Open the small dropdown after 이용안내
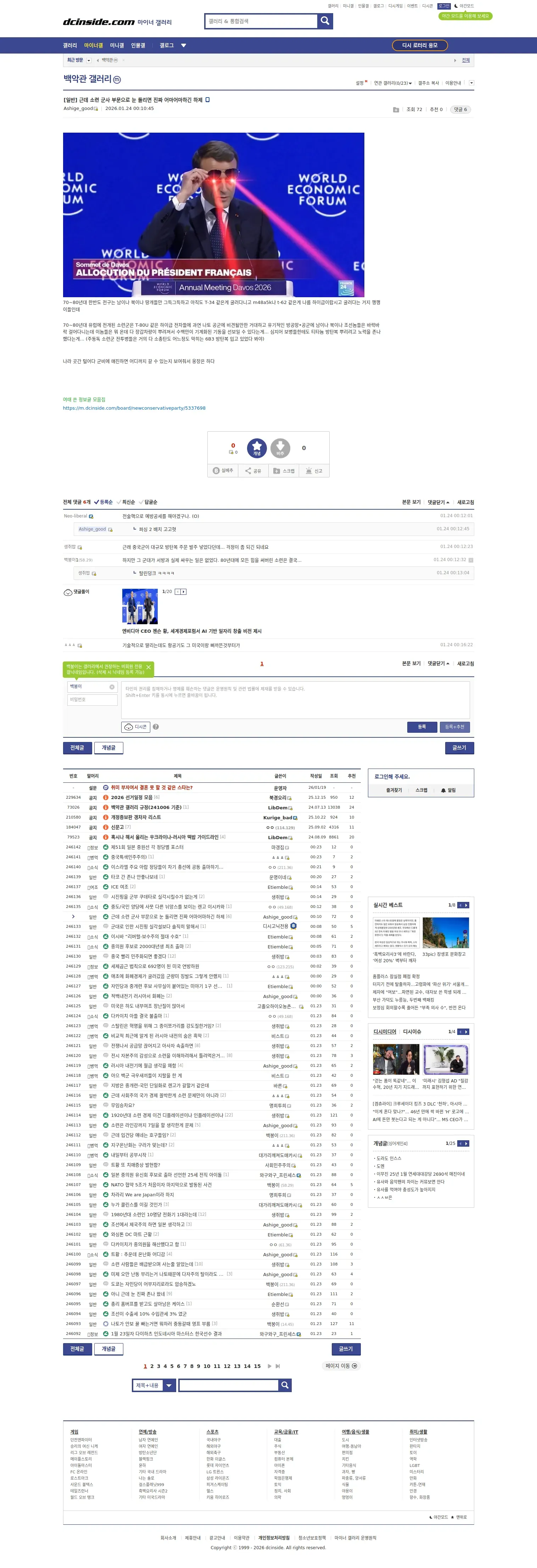 471,83
